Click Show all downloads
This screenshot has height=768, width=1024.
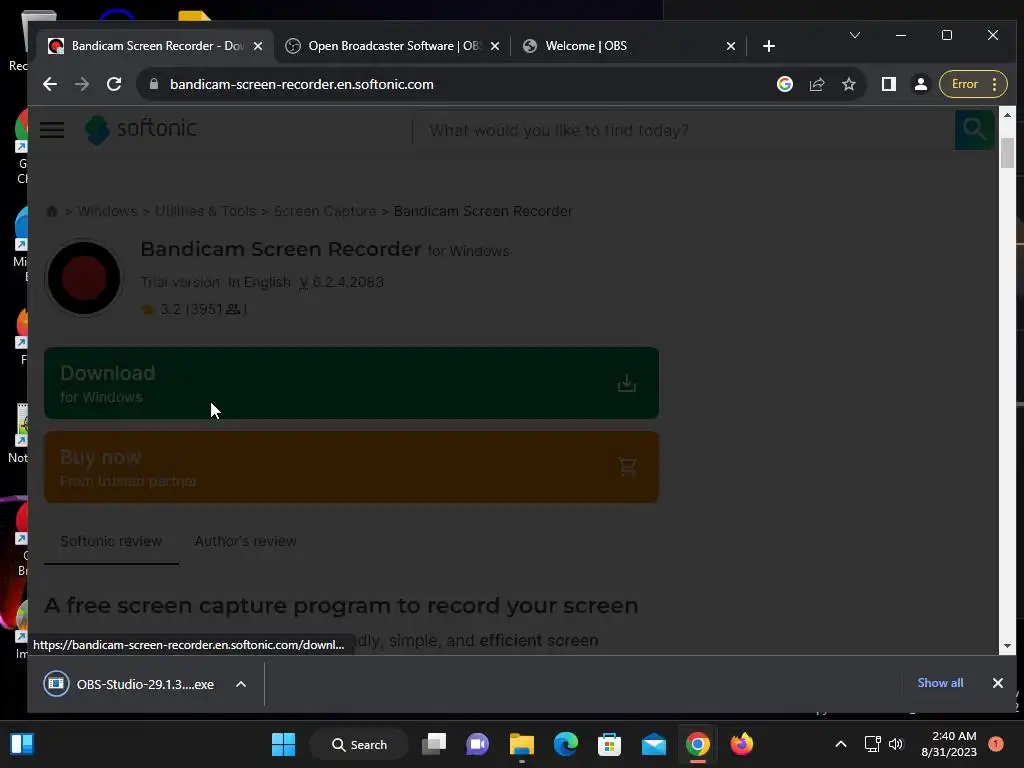[940, 683]
